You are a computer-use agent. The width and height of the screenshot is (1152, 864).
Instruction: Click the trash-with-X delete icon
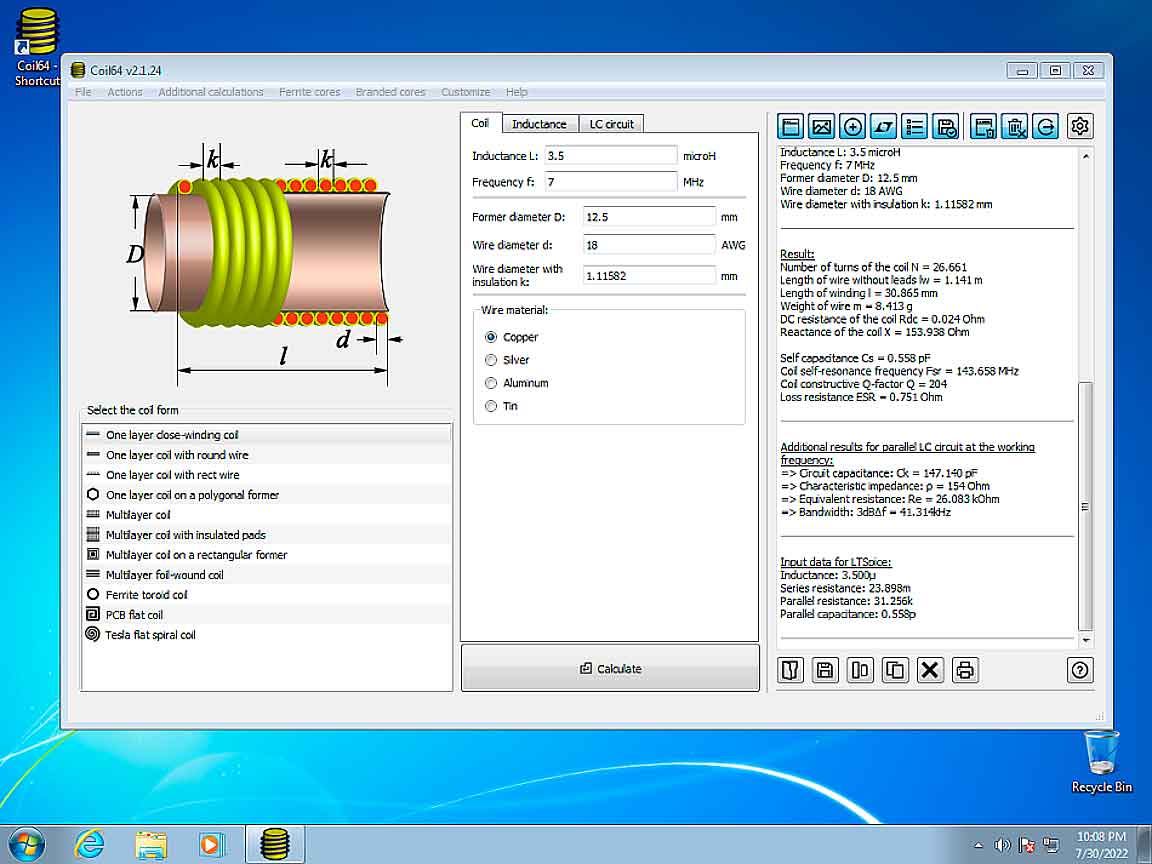pos(1015,126)
